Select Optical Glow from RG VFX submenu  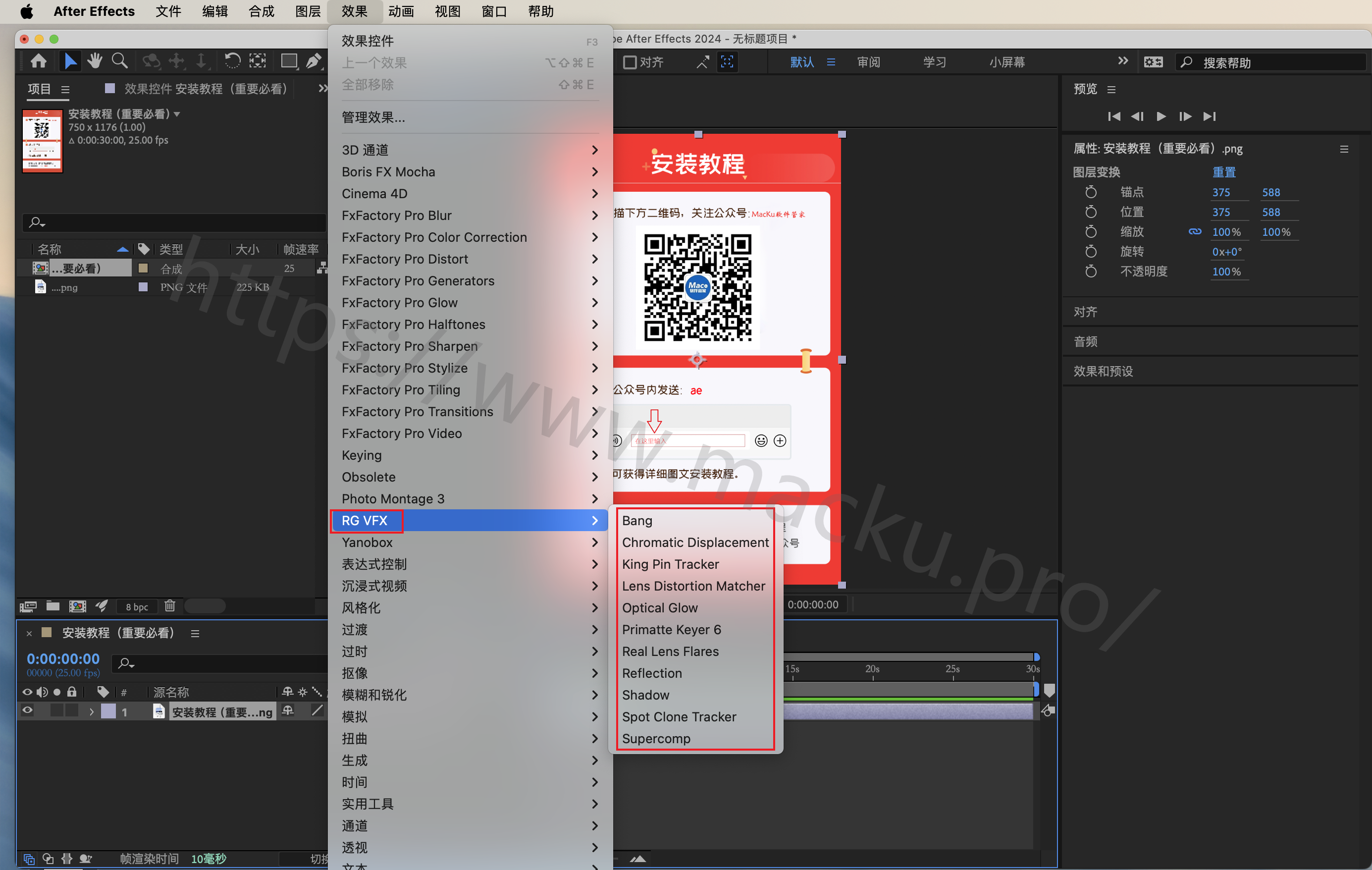click(695, 608)
